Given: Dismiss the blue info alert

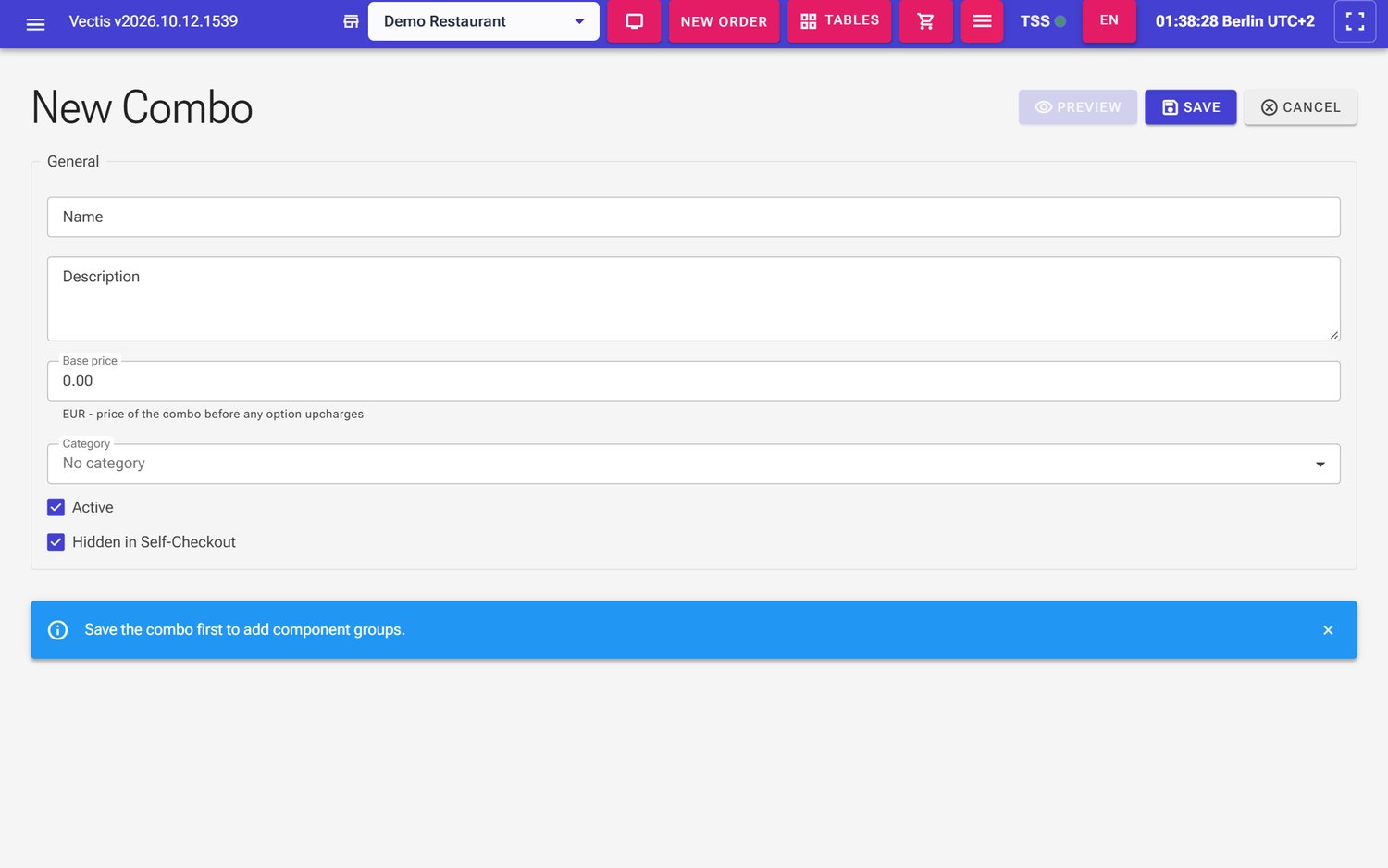Looking at the screenshot, I should tap(1328, 630).
